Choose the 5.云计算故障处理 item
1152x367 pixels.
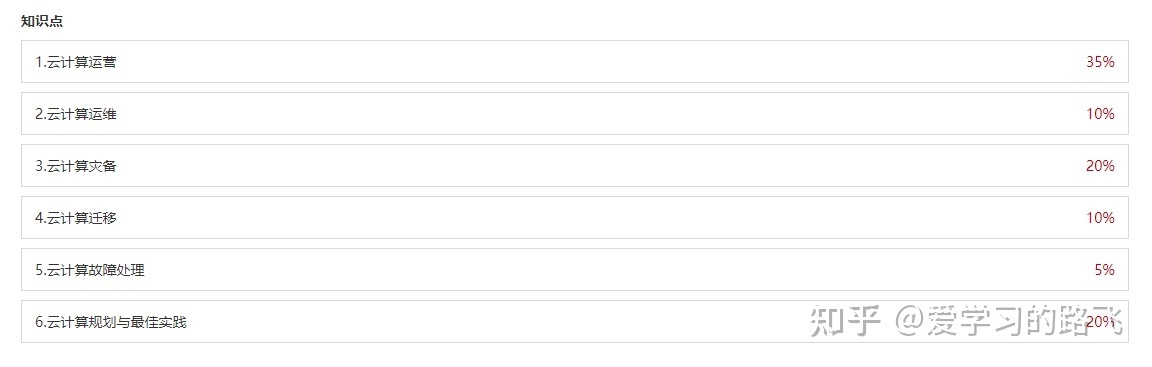[90, 270]
